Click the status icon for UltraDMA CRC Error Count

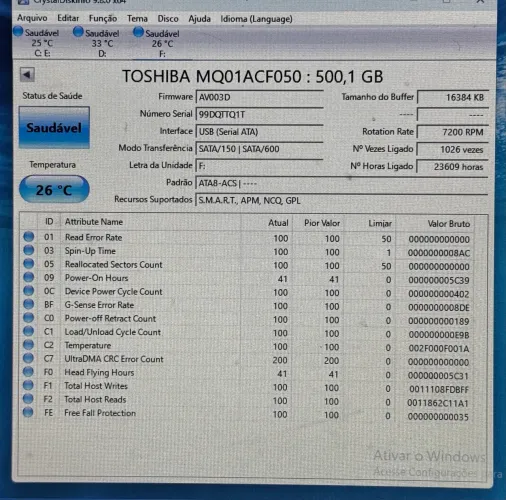[29, 358]
